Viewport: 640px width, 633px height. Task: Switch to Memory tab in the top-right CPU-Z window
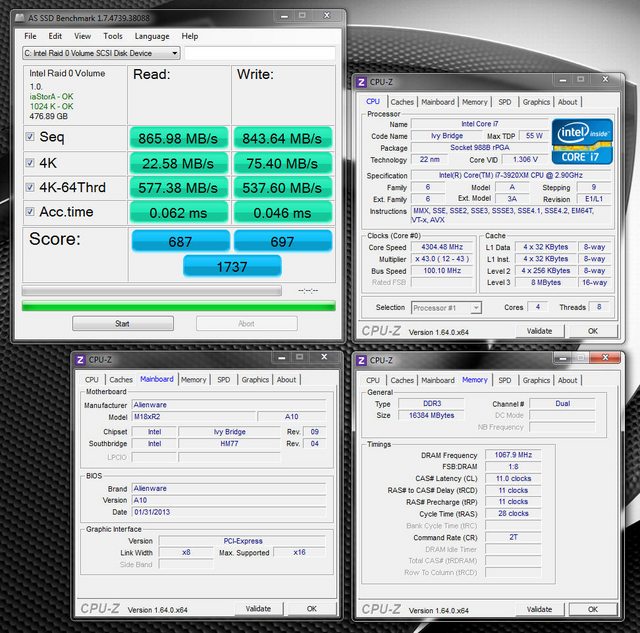475,102
